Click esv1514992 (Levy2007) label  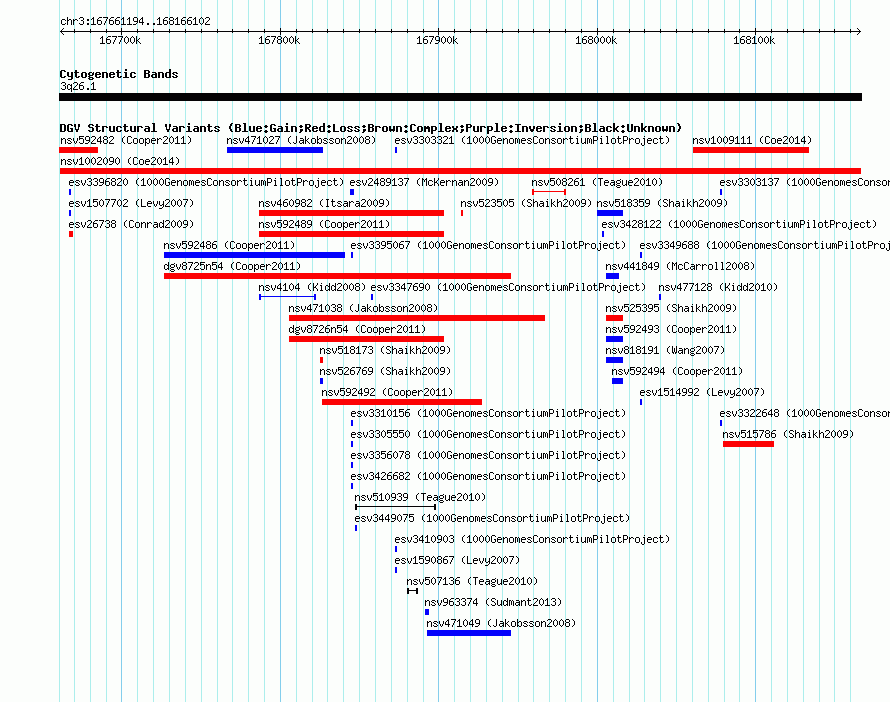coord(702,392)
